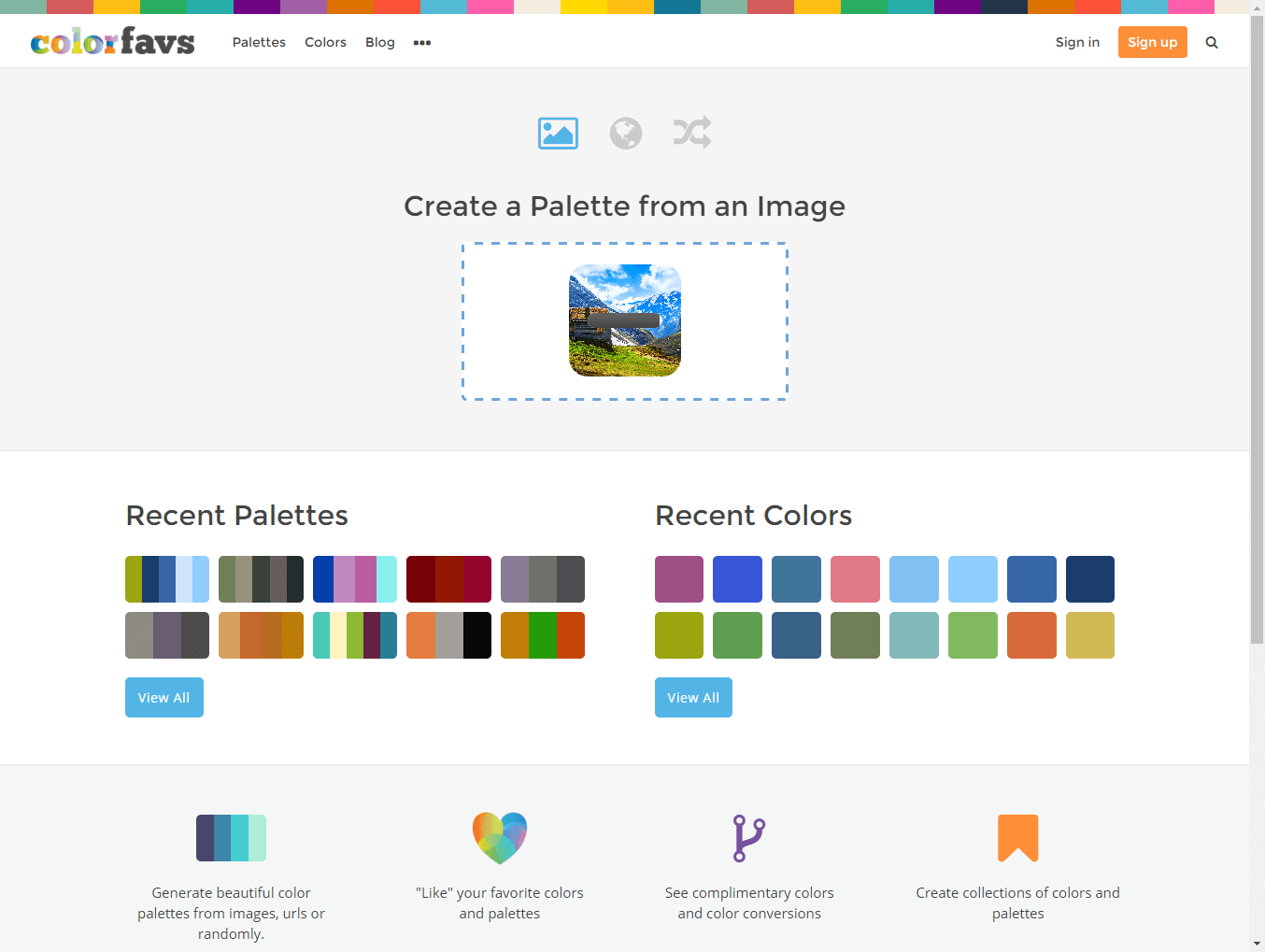Click the rainbow heart like icon

(500, 837)
